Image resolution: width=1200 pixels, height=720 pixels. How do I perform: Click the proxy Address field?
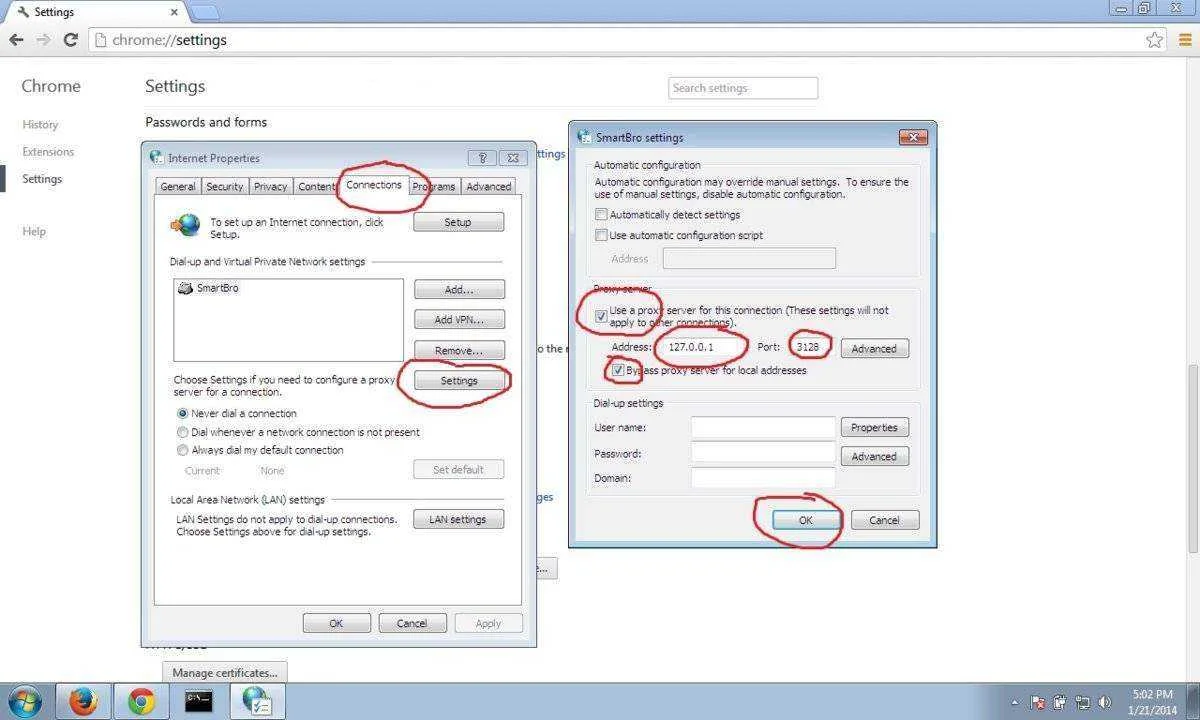pos(700,348)
